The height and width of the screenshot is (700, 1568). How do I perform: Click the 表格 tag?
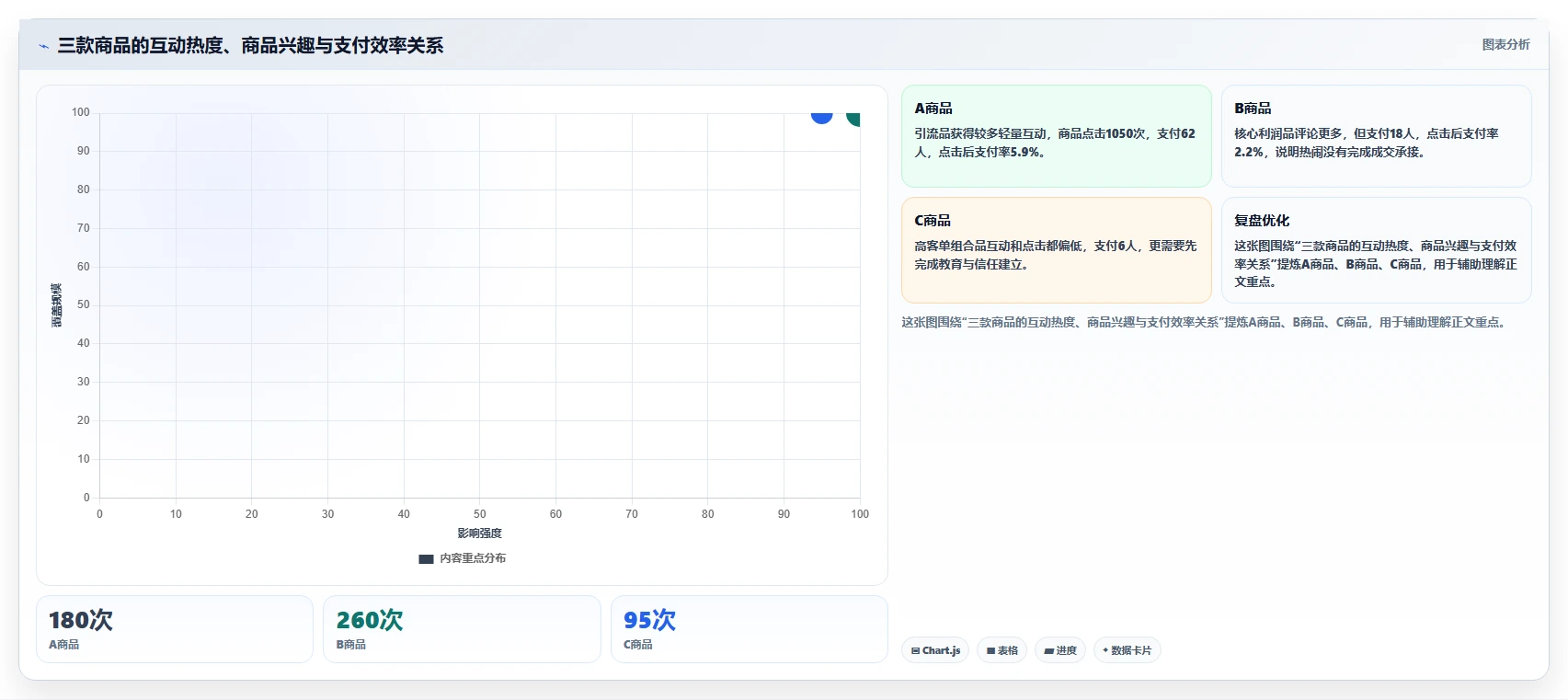click(x=1002, y=650)
